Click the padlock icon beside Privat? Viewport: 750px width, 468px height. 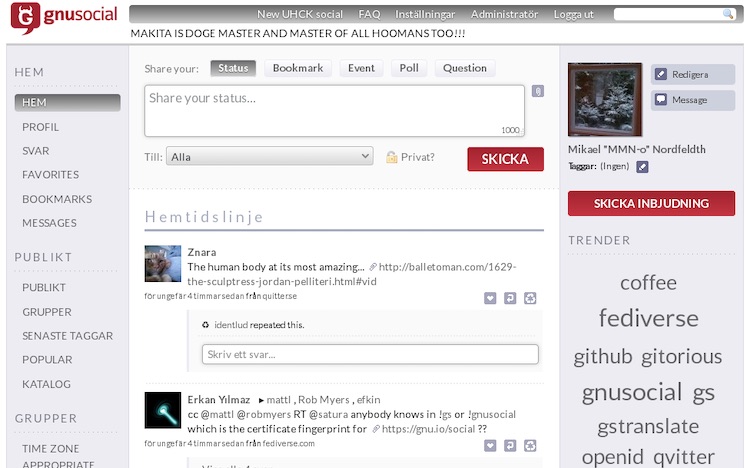point(391,157)
